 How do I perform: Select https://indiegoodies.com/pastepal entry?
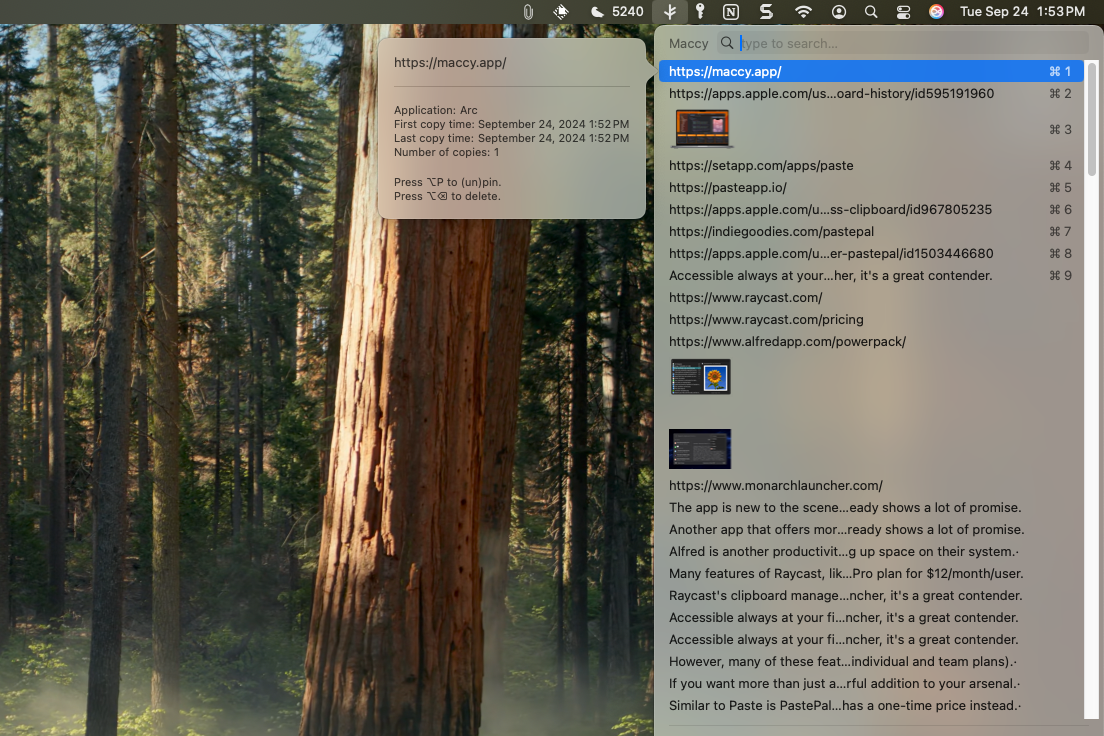[871, 231]
